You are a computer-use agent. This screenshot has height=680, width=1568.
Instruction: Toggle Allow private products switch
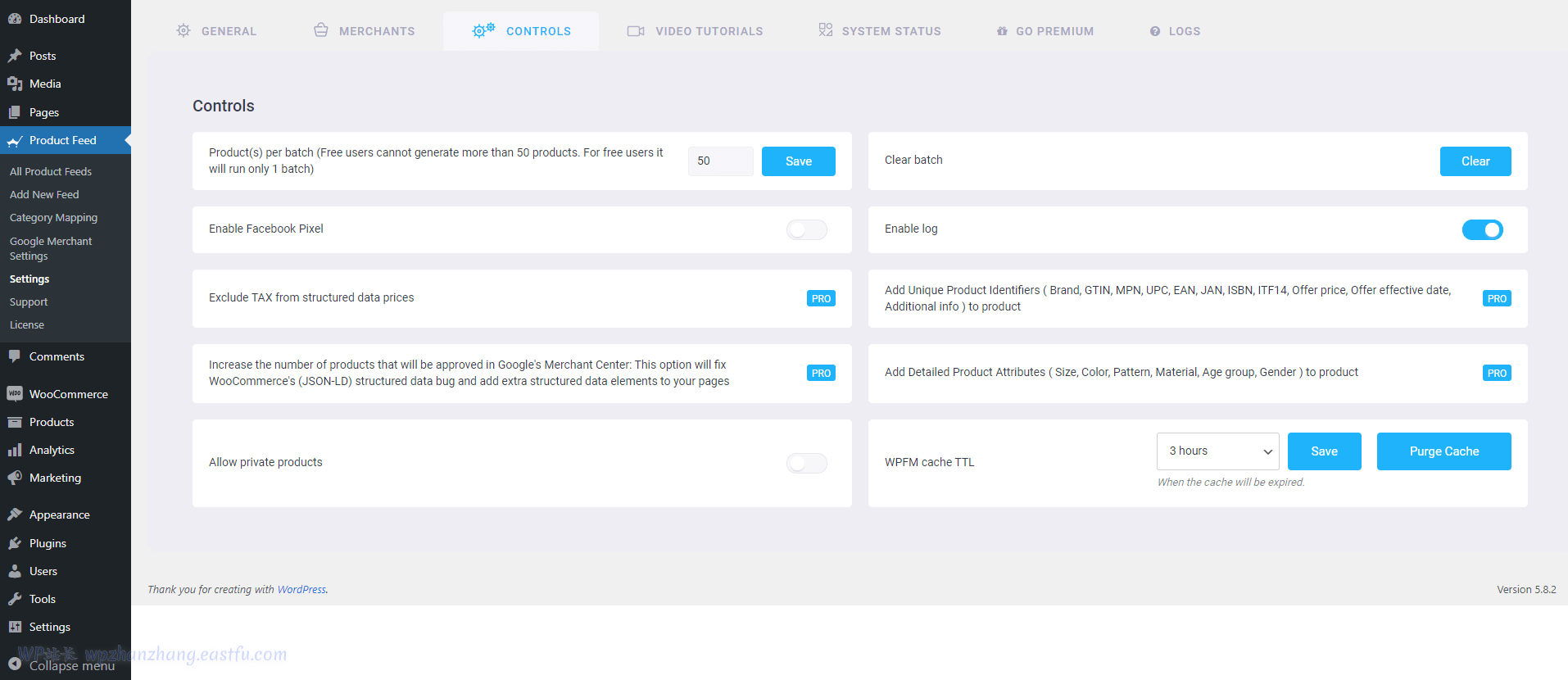(806, 463)
